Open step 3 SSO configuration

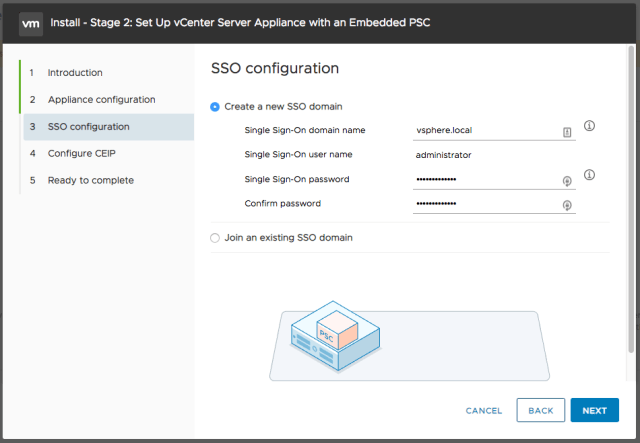pos(109,127)
